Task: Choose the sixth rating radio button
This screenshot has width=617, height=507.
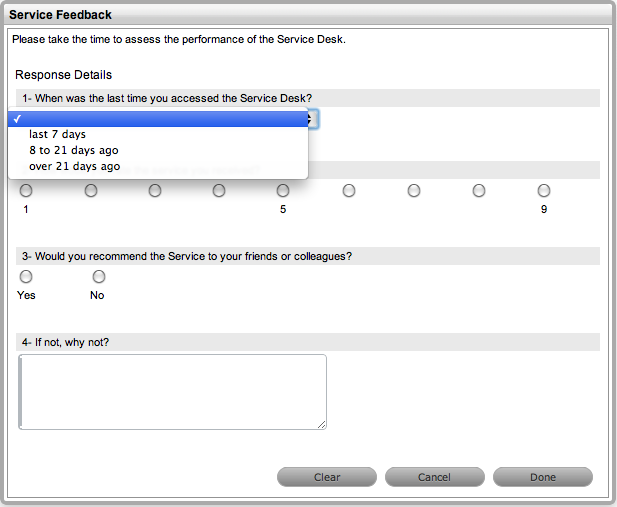Action: (x=349, y=190)
